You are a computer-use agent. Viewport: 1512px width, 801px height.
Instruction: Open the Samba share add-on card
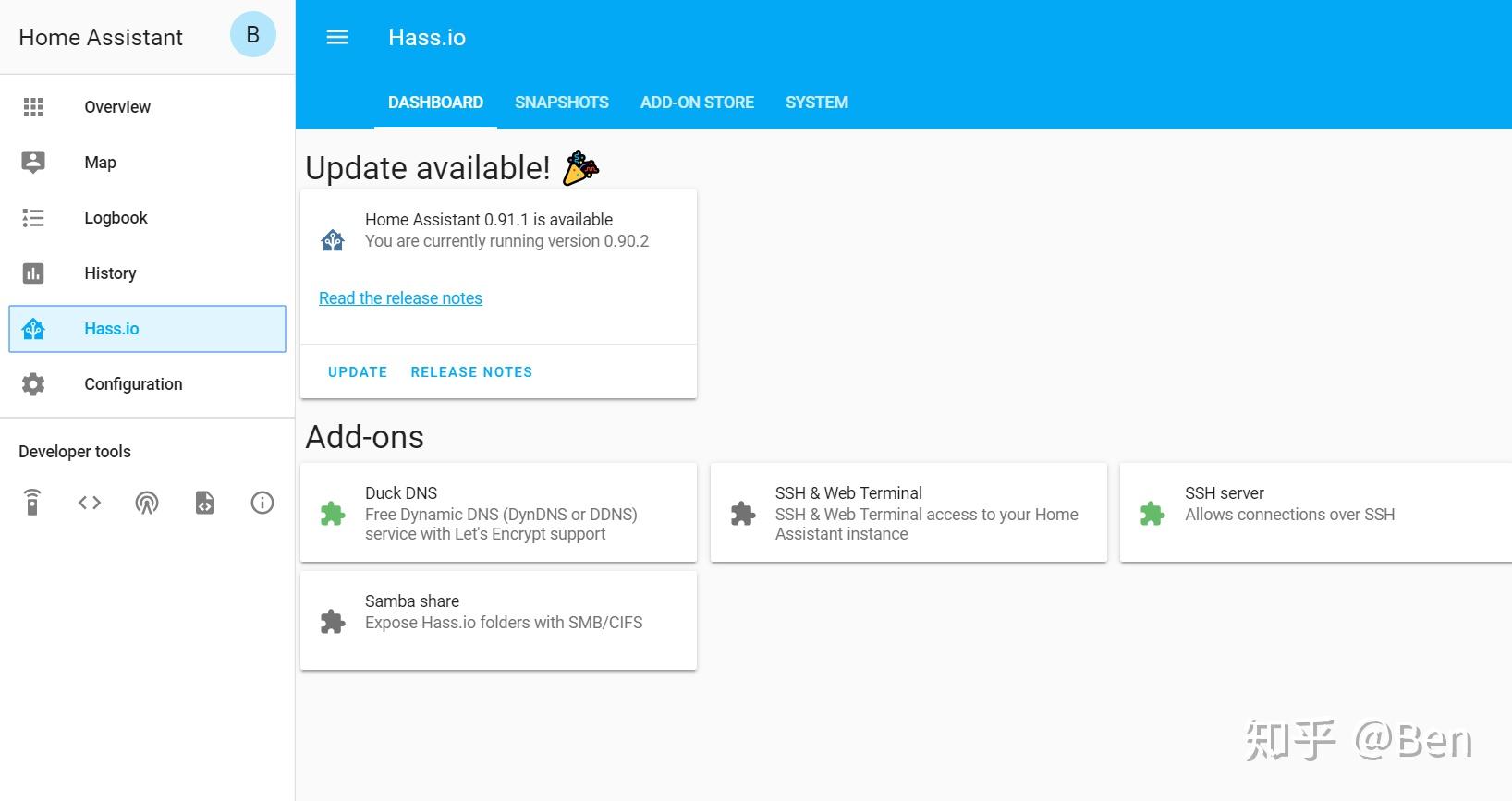(x=498, y=621)
